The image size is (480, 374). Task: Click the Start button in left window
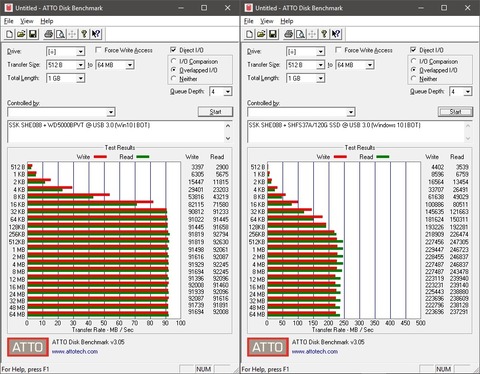[x=215, y=112]
